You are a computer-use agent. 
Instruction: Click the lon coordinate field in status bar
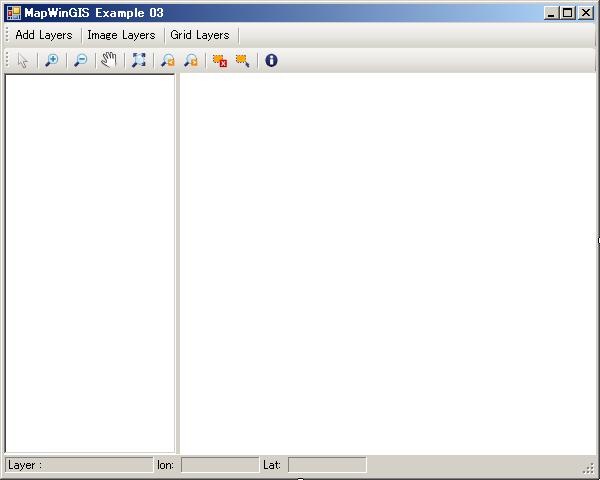pyautogui.click(x=219, y=465)
